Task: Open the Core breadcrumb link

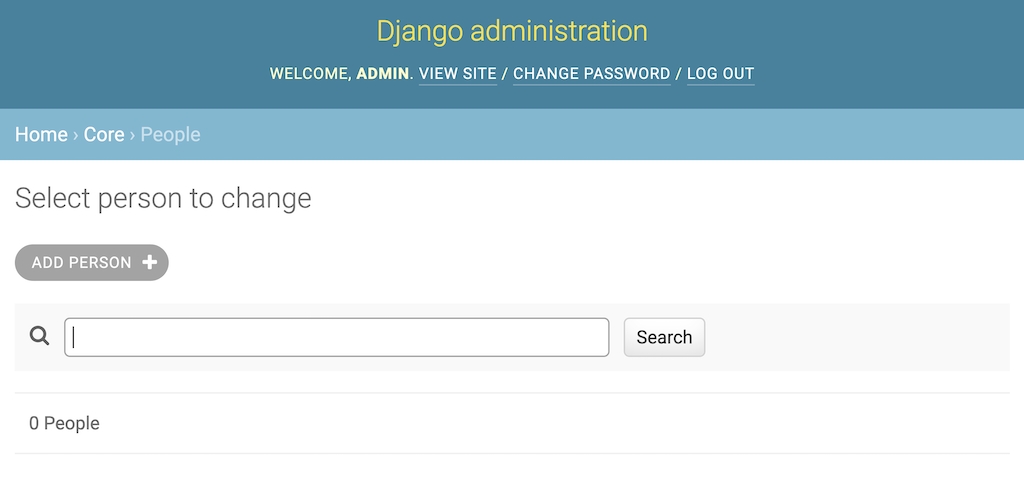Action: click(104, 134)
